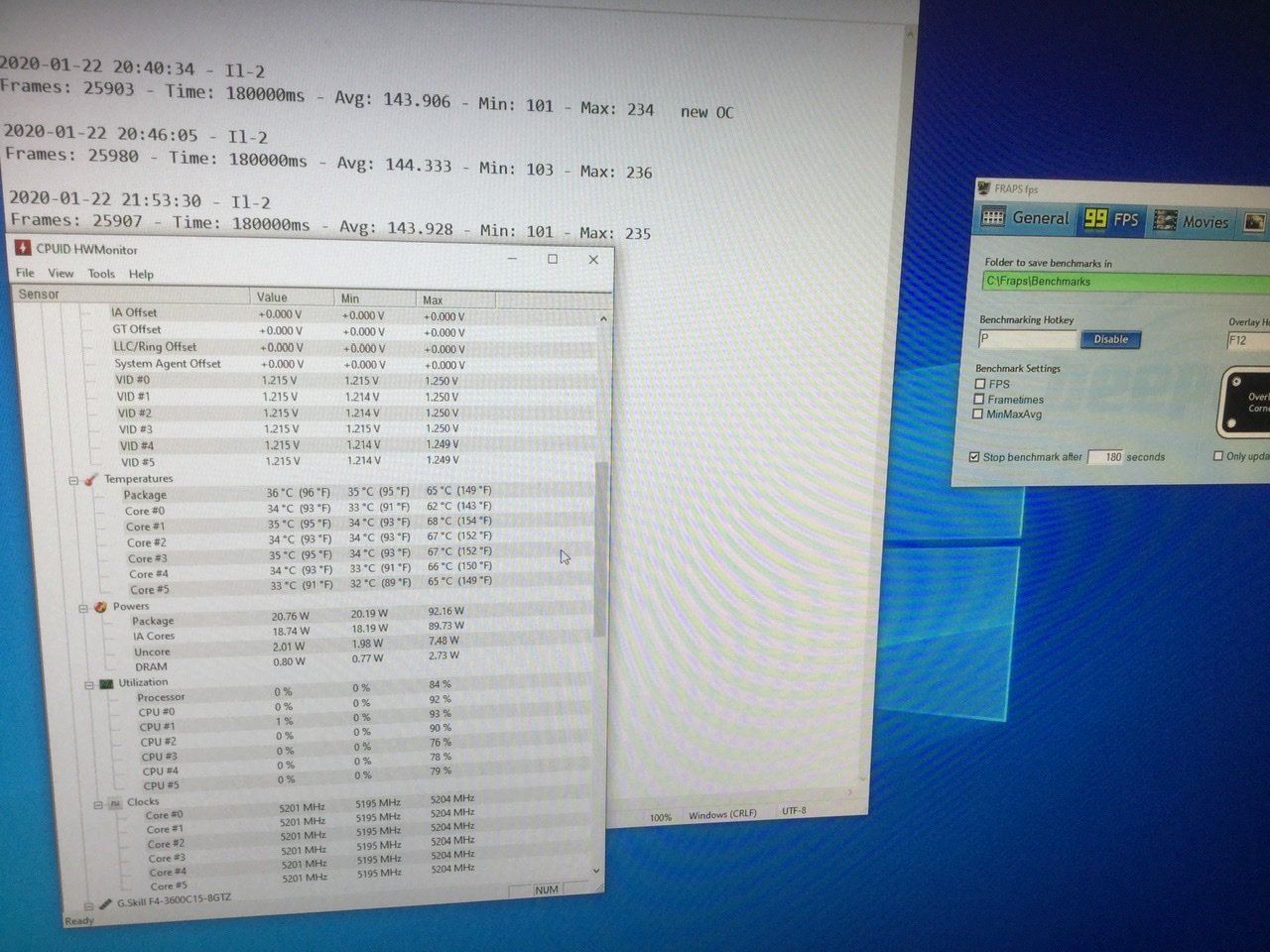The height and width of the screenshot is (952, 1270).
Task: Click UTF-8 encoding in Notepad status bar
Action: coord(794,811)
